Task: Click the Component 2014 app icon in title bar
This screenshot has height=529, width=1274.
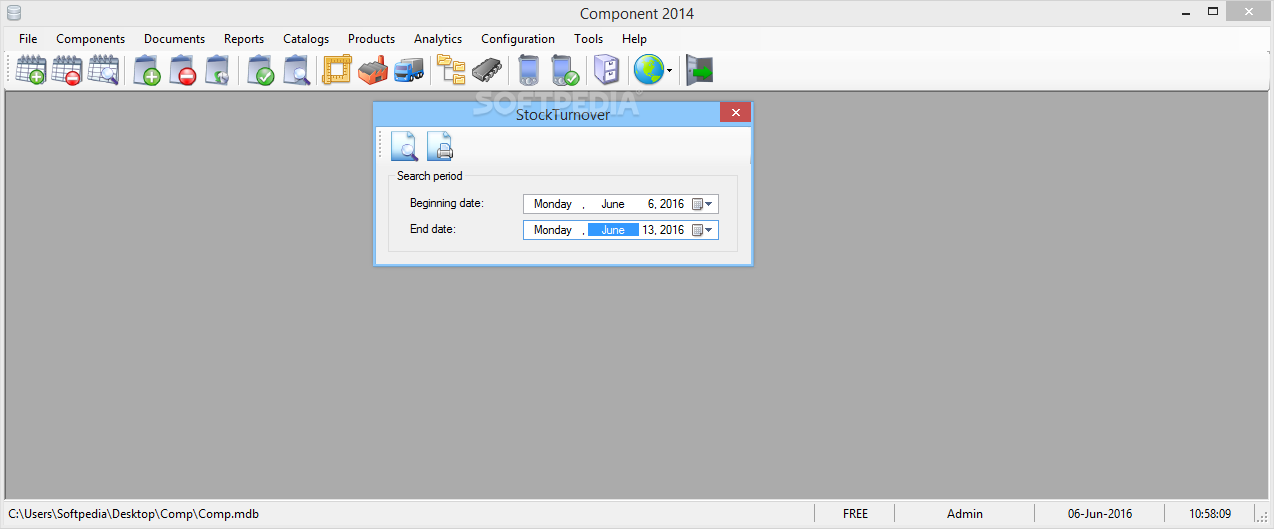Action: [x=14, y=13]
